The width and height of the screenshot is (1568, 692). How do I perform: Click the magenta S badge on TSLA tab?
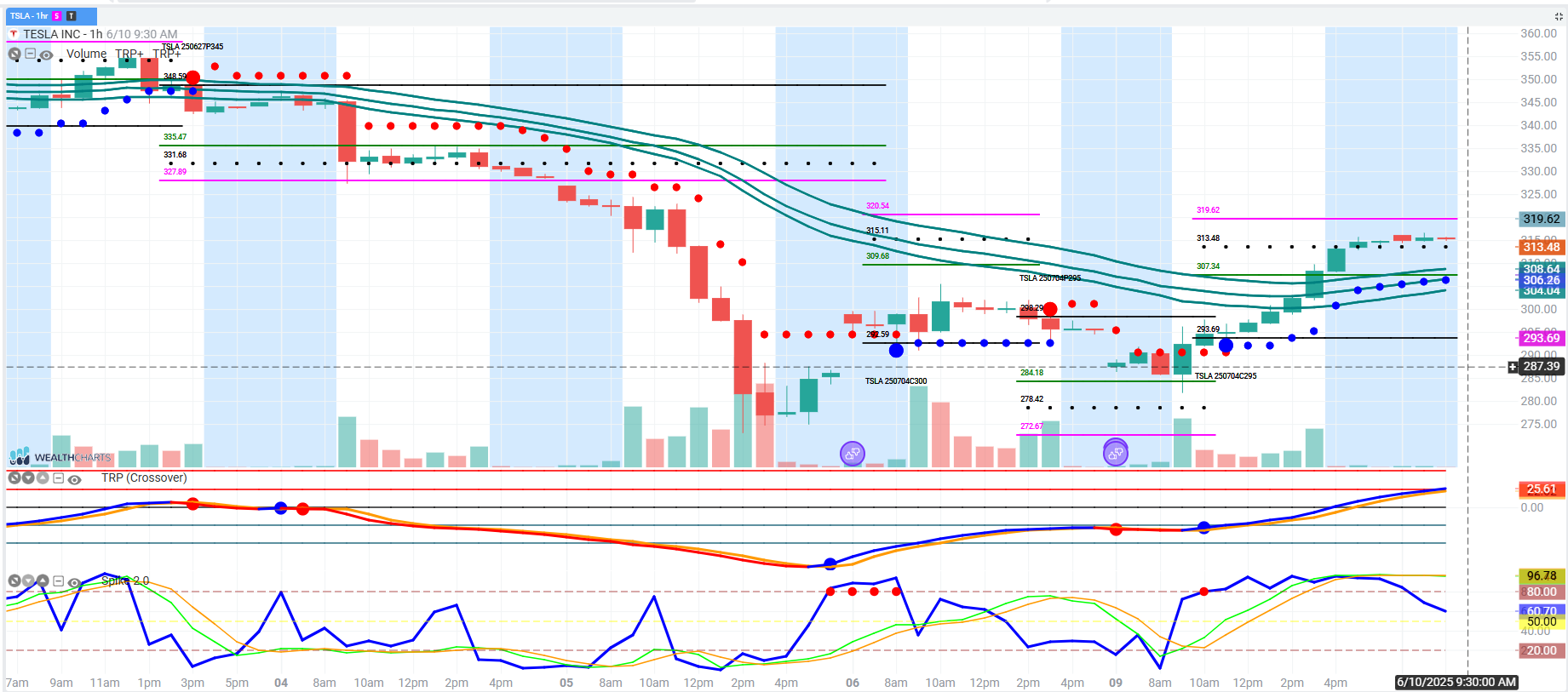click(57, 16)
